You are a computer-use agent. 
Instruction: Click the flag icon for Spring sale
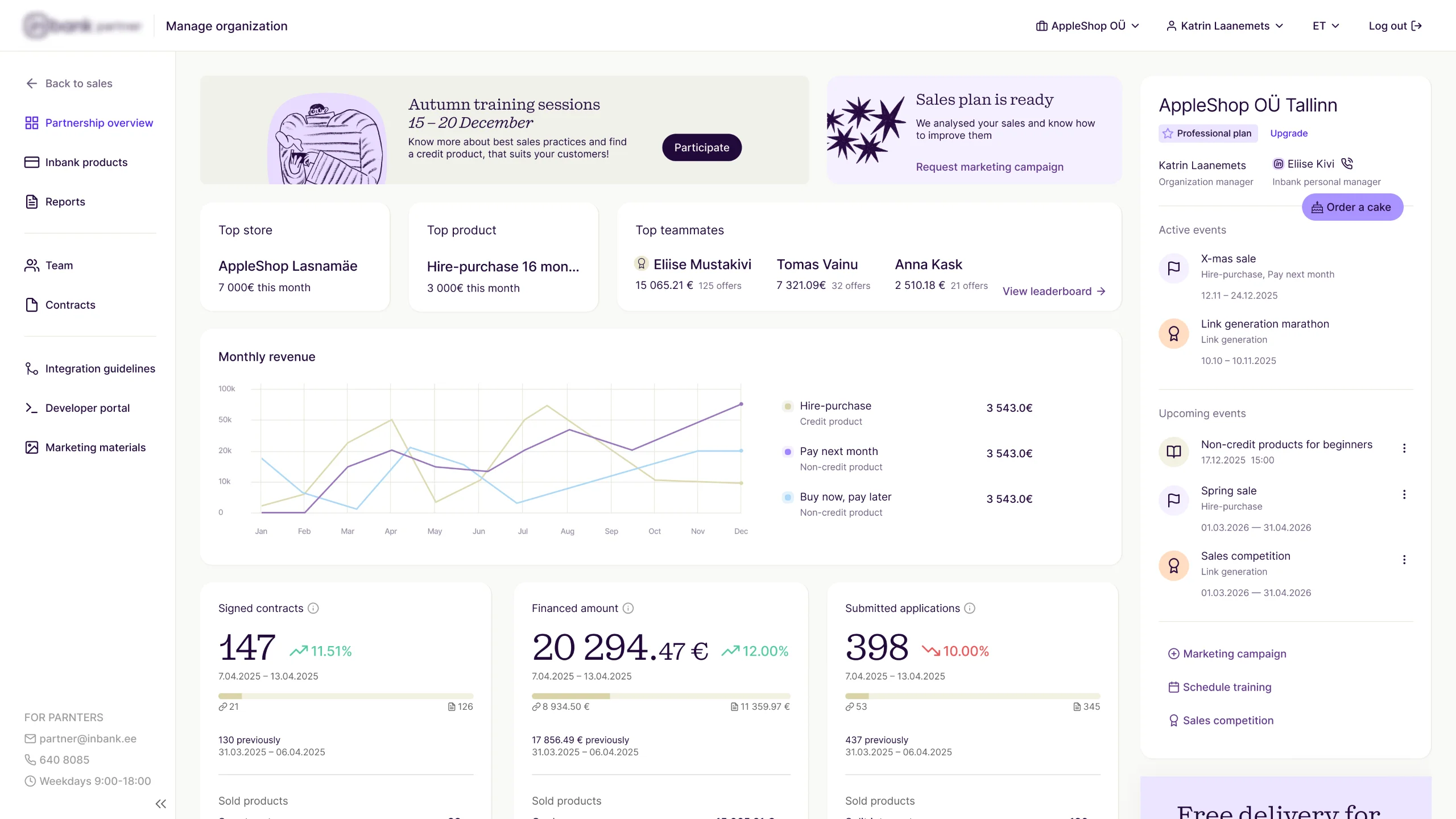coord(1174,500)
